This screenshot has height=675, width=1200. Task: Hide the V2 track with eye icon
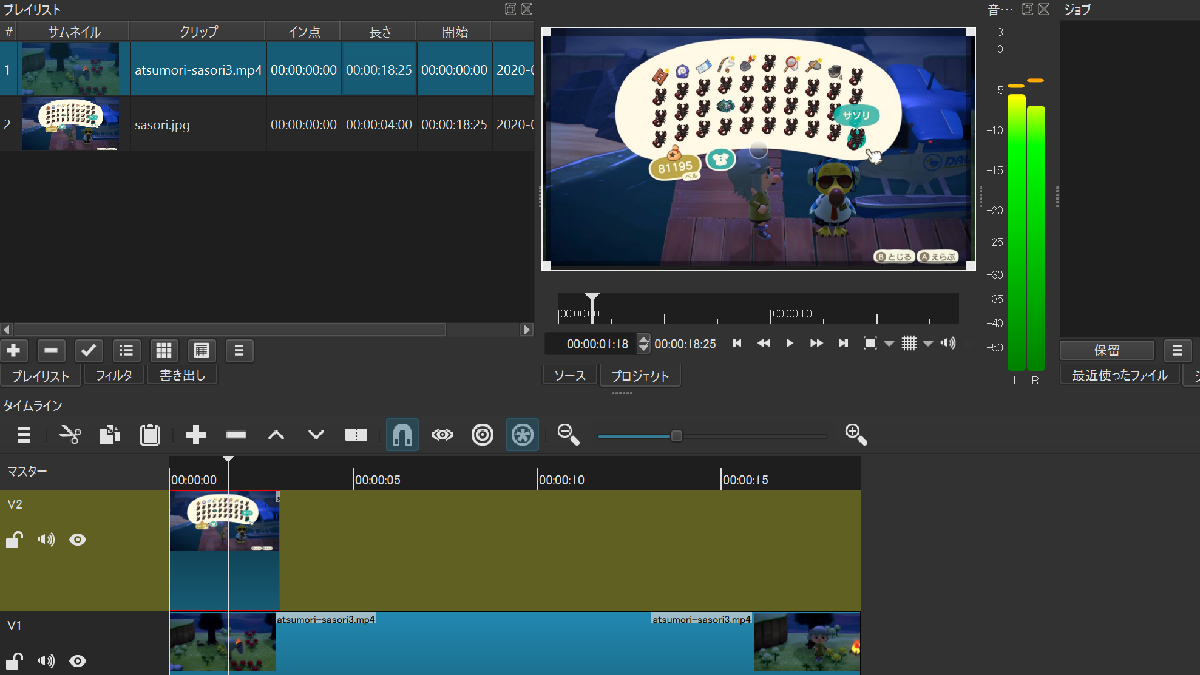click(77, 540)
